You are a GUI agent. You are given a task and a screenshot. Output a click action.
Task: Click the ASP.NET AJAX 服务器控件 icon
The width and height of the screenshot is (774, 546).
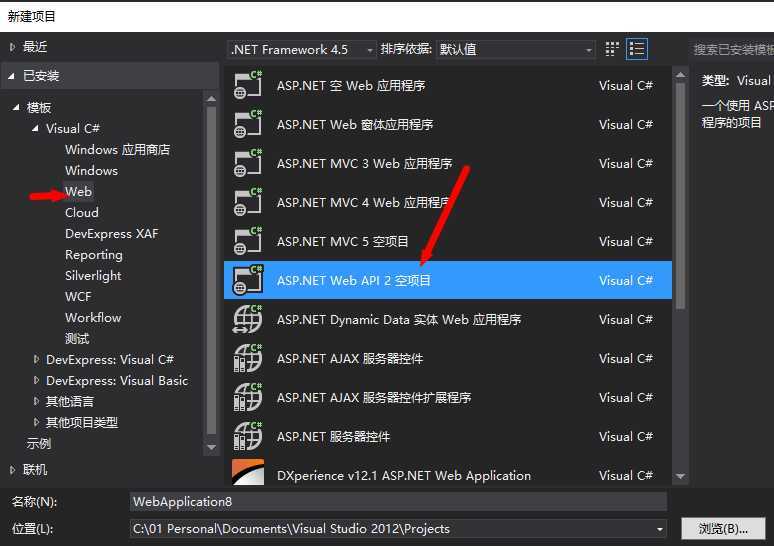tap(248, 358)
